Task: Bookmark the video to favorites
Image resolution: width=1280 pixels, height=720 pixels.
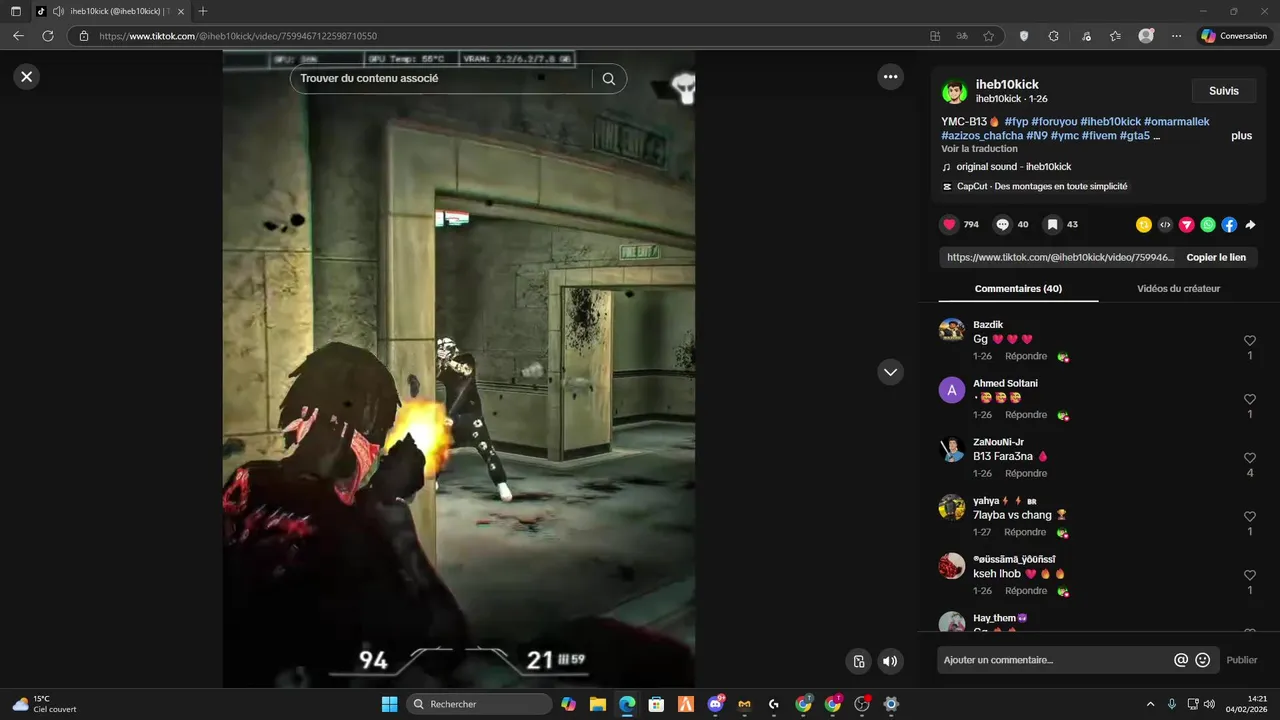Action: coord(1052,225)
